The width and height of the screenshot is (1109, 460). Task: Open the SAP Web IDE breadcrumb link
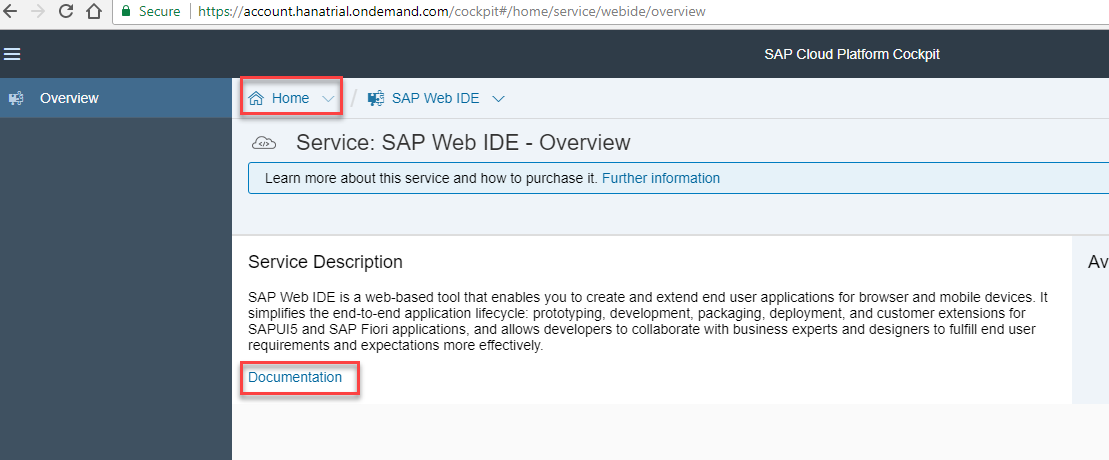tap(436, 98)
